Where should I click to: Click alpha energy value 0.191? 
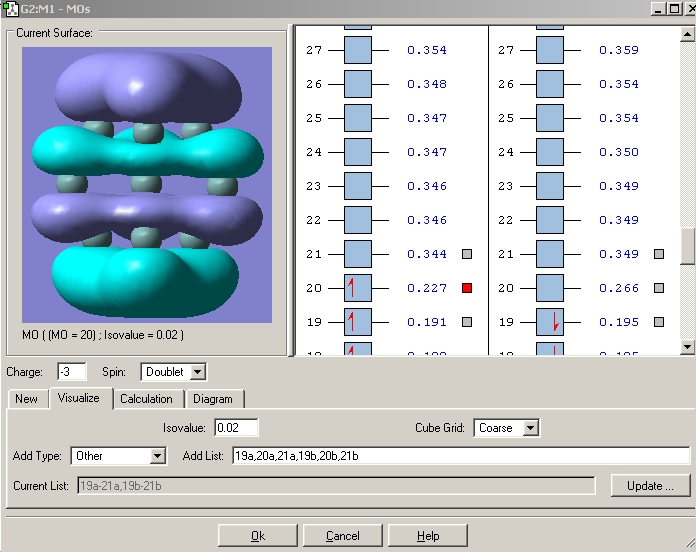[427, 322]
